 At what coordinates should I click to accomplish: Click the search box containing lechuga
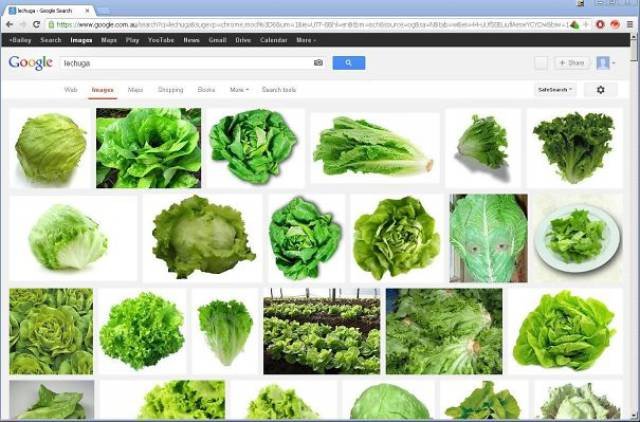point(185,63)
